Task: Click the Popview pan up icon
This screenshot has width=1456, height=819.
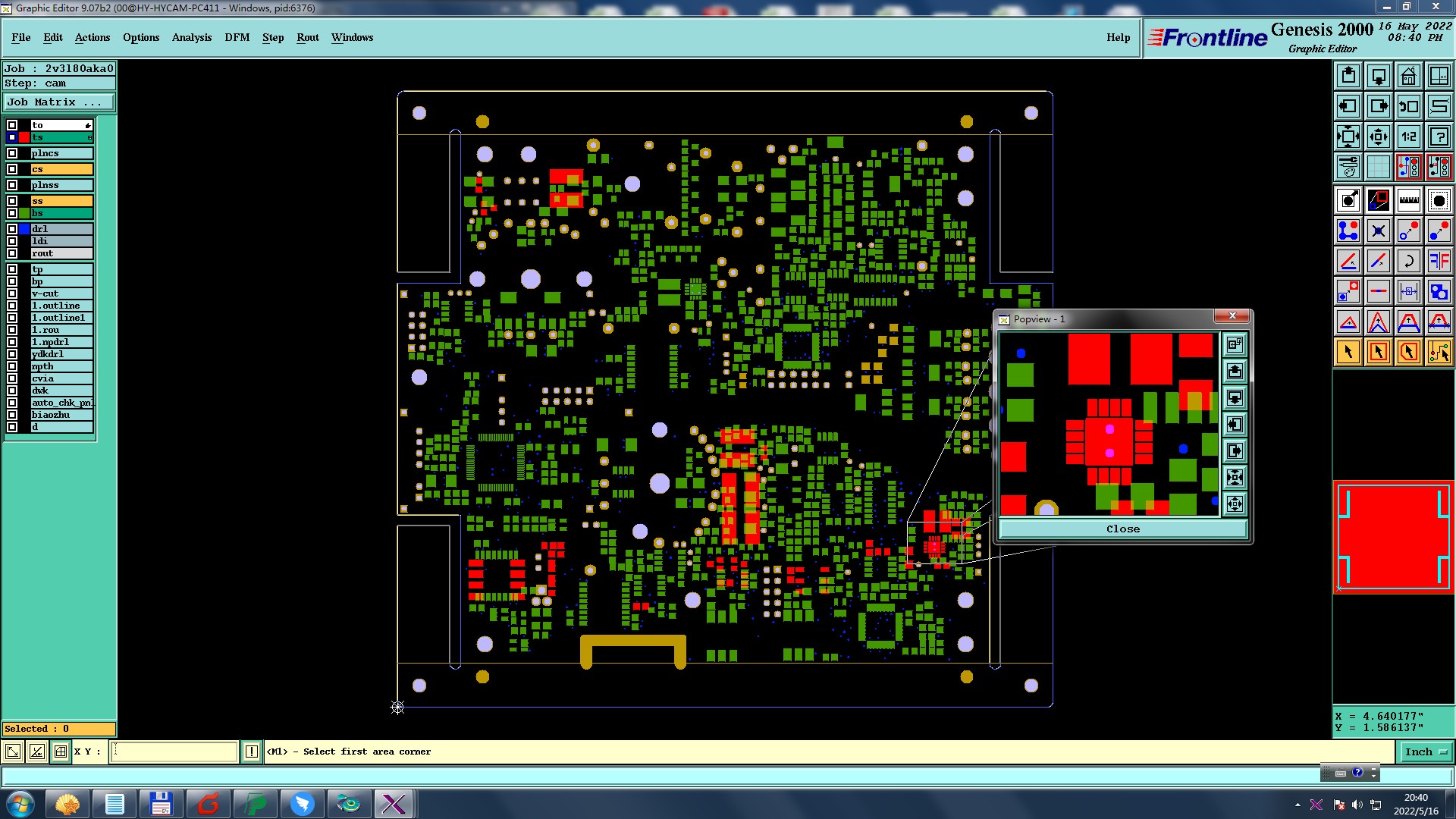Action: (x=1235, y=372)
